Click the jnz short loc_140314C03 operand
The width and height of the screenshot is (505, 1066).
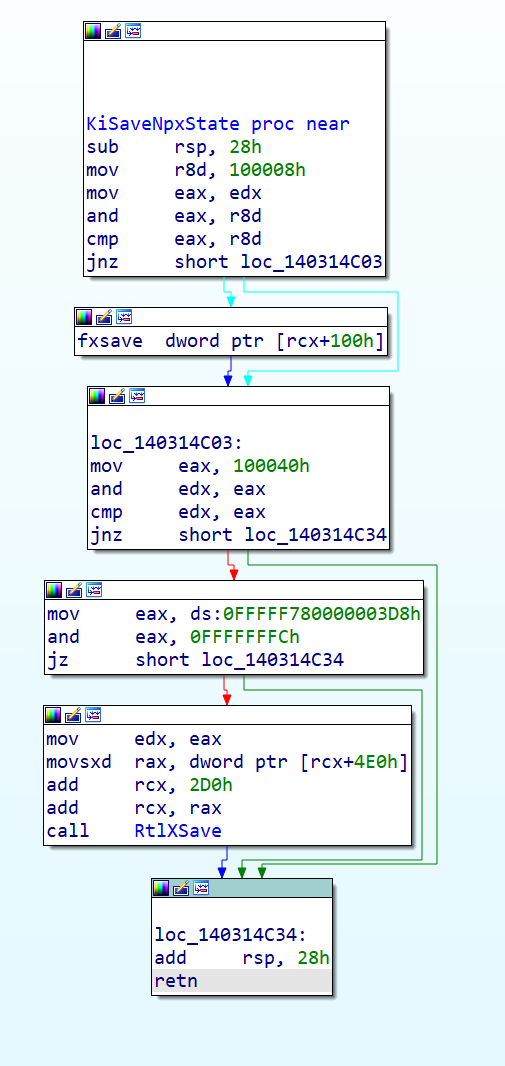[279, 262]
